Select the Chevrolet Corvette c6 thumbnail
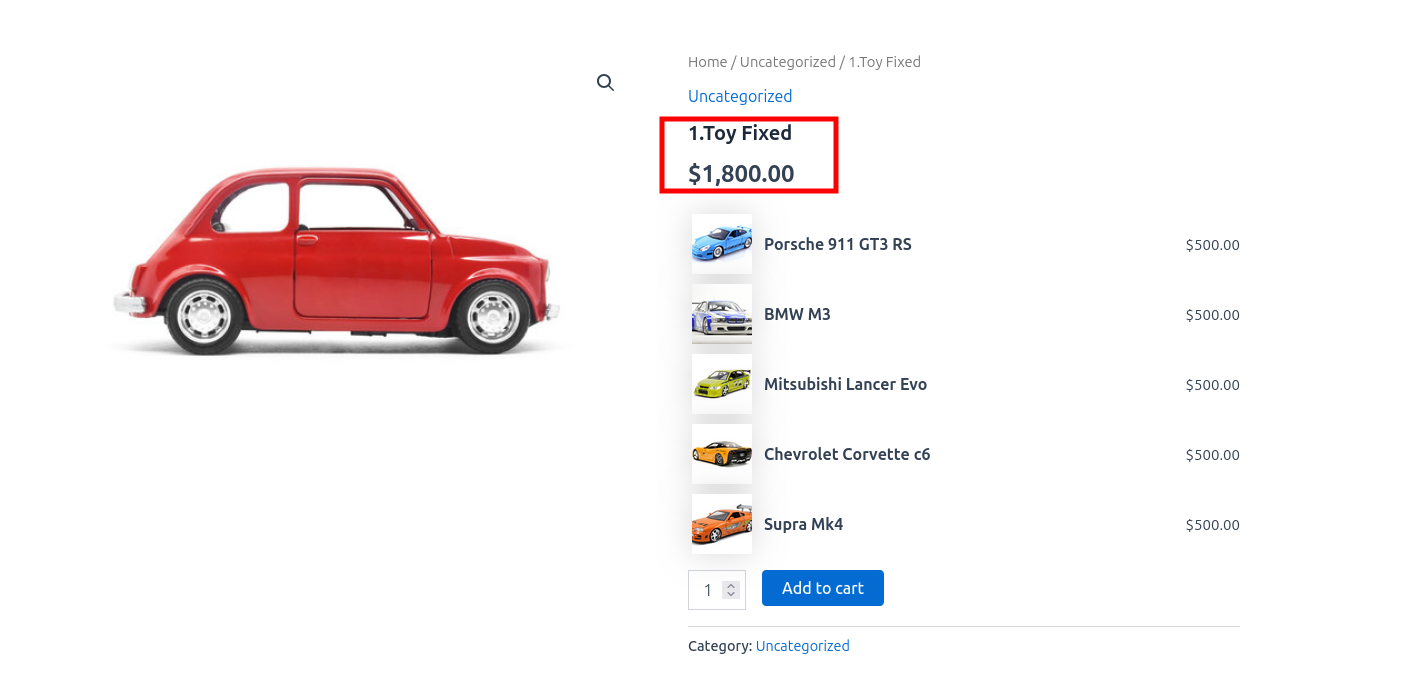1428x694 pixels. pyautogui.click(x=722, y=454)
